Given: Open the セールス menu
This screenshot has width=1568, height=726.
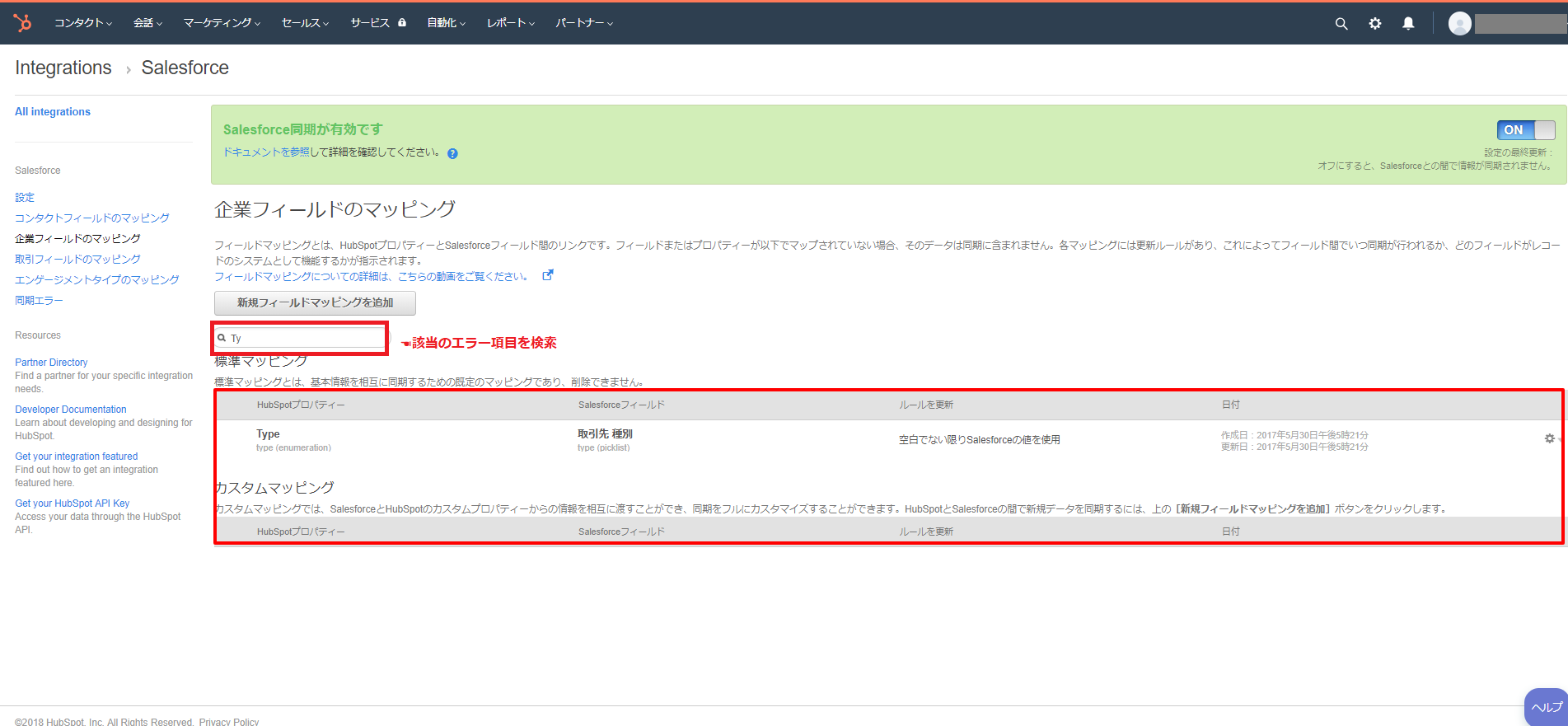Looking at the screenshot, I should click(305, 23).
